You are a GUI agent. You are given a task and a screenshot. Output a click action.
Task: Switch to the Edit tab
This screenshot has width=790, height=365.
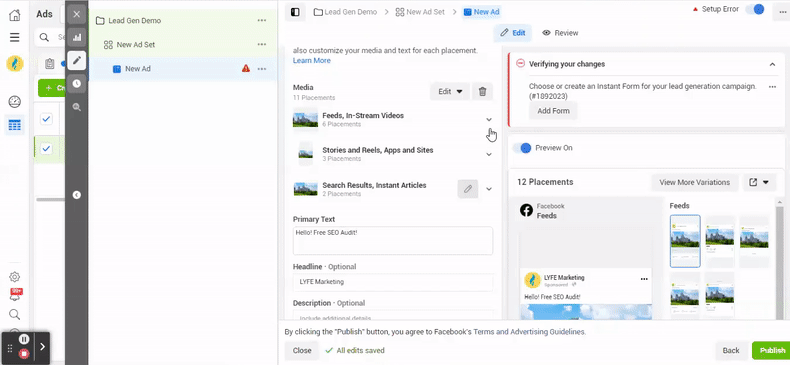[513, 33]
